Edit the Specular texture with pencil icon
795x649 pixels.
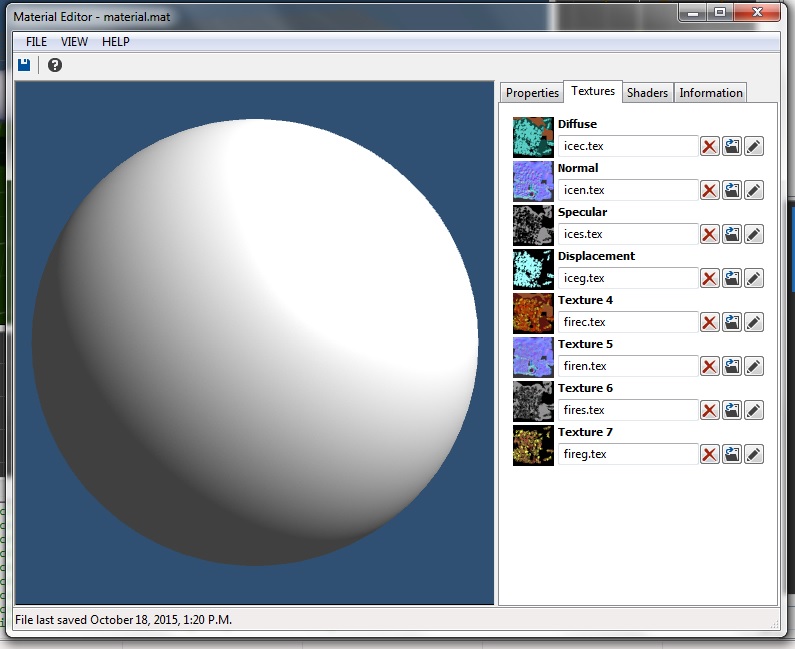754,234
